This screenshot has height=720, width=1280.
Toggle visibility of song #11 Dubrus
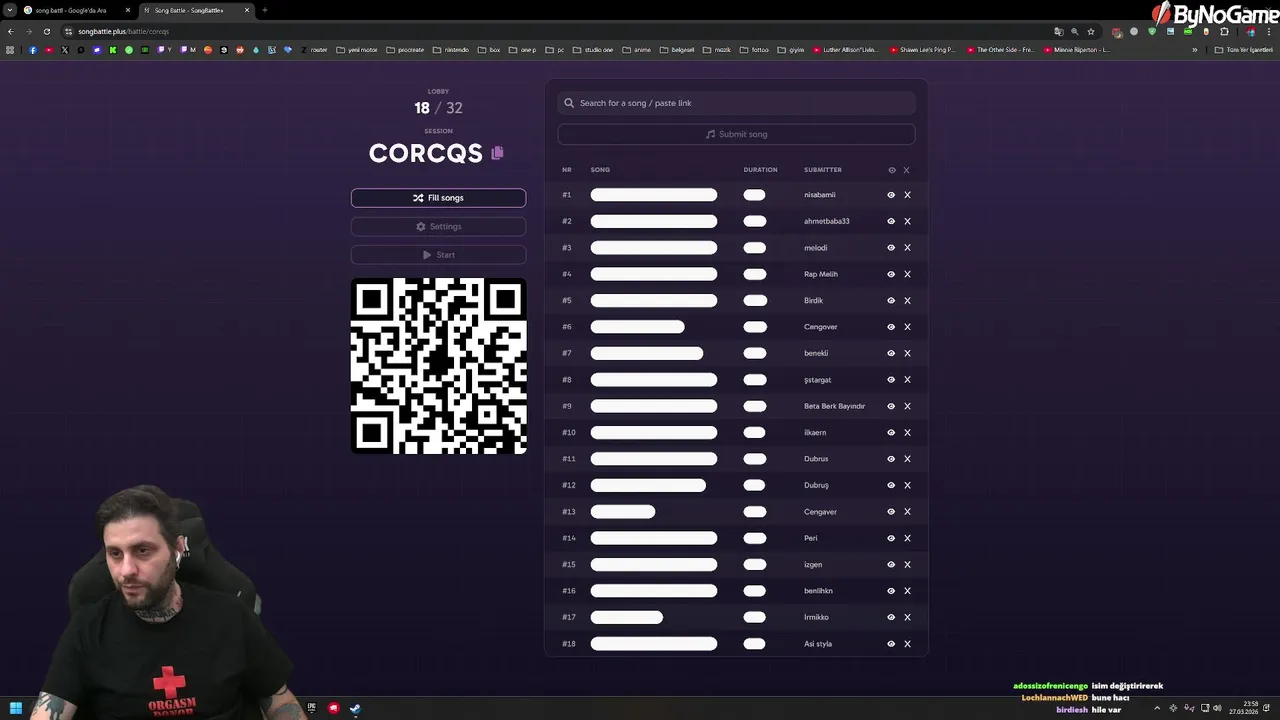tap(891, 459)
